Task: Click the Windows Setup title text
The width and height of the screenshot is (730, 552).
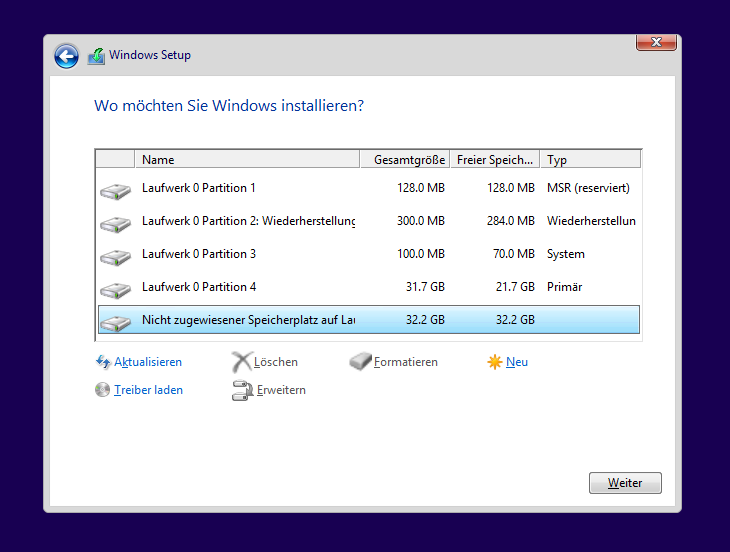Action: (x=150, y=55)
